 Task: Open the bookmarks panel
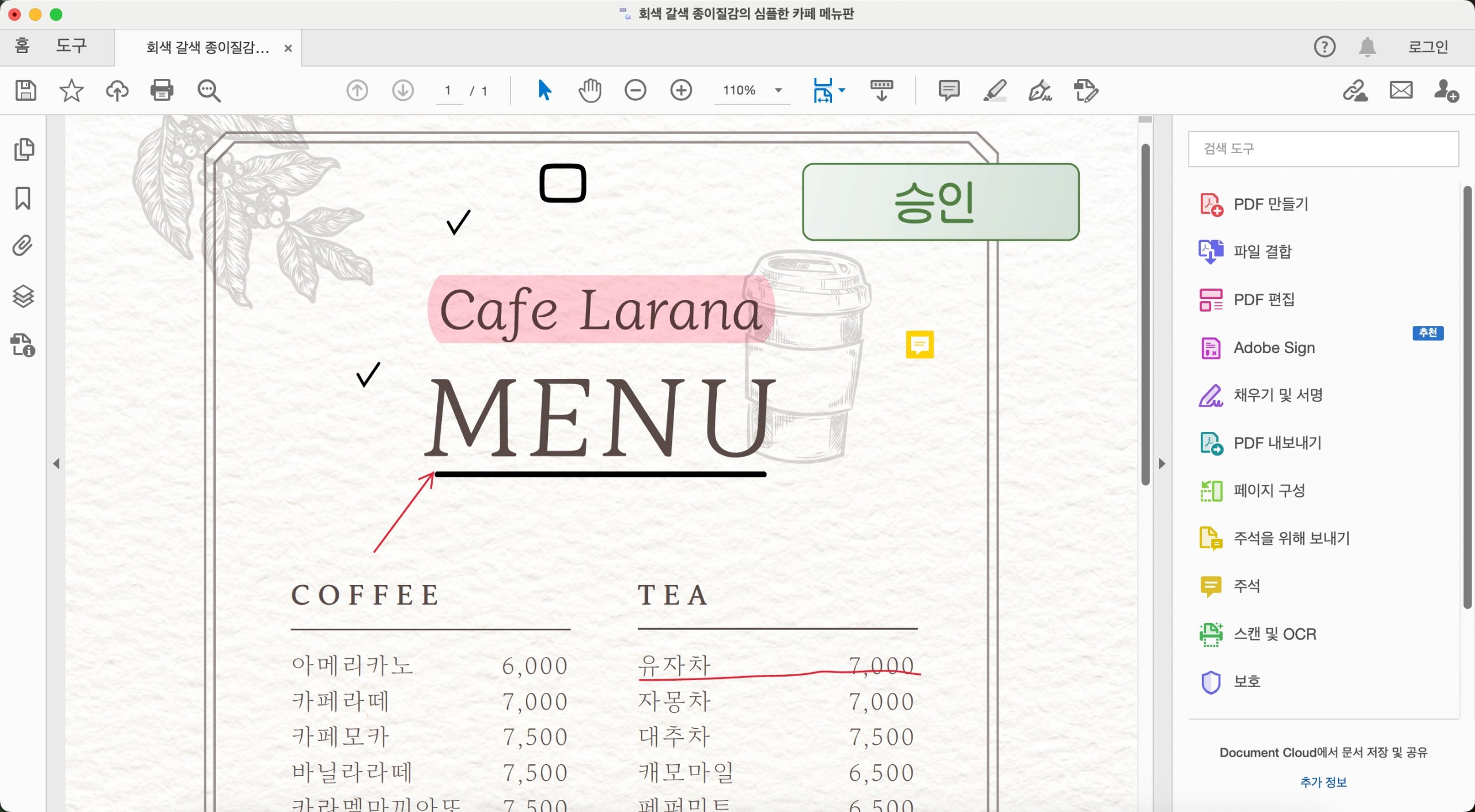(23, 198)
